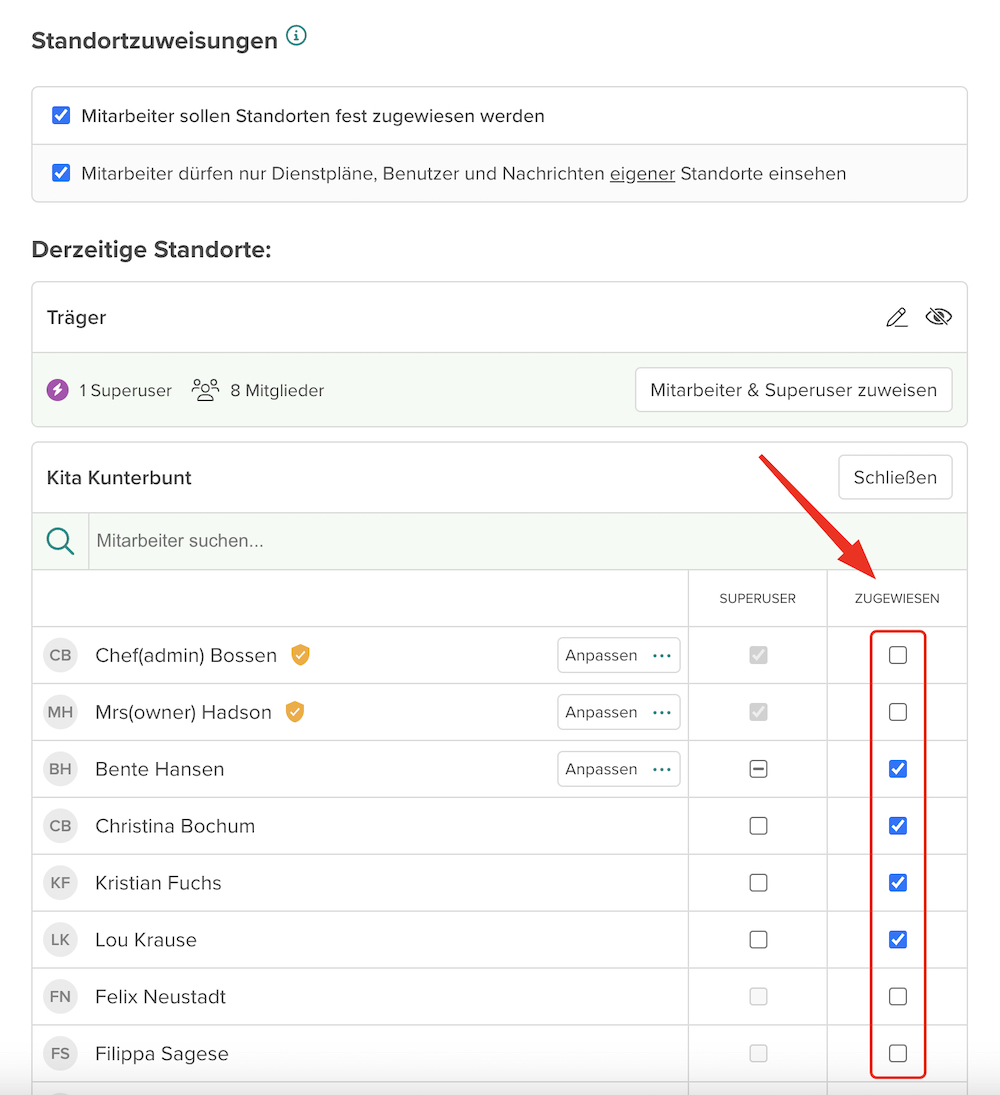Click the verified shield badge next to Chef(admin) Bossen

[x=300, y=655]
